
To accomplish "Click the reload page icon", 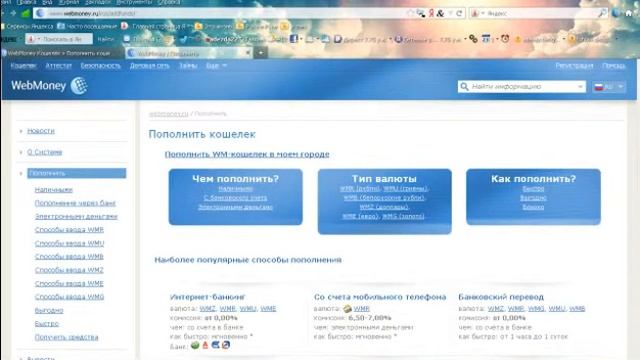I will tap(459, 13).
